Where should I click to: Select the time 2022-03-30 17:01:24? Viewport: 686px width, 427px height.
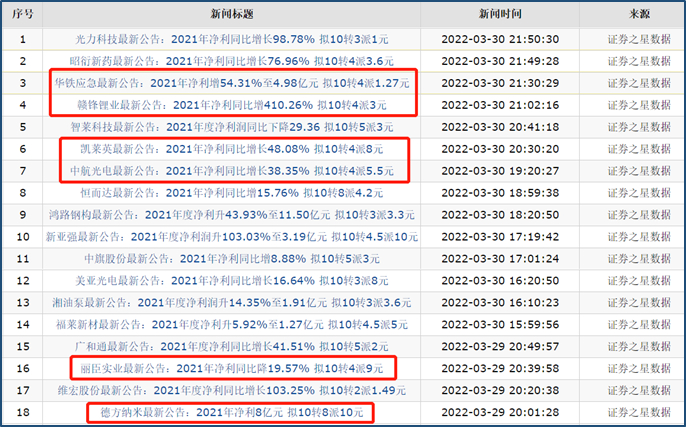click(x=500, y=259)
